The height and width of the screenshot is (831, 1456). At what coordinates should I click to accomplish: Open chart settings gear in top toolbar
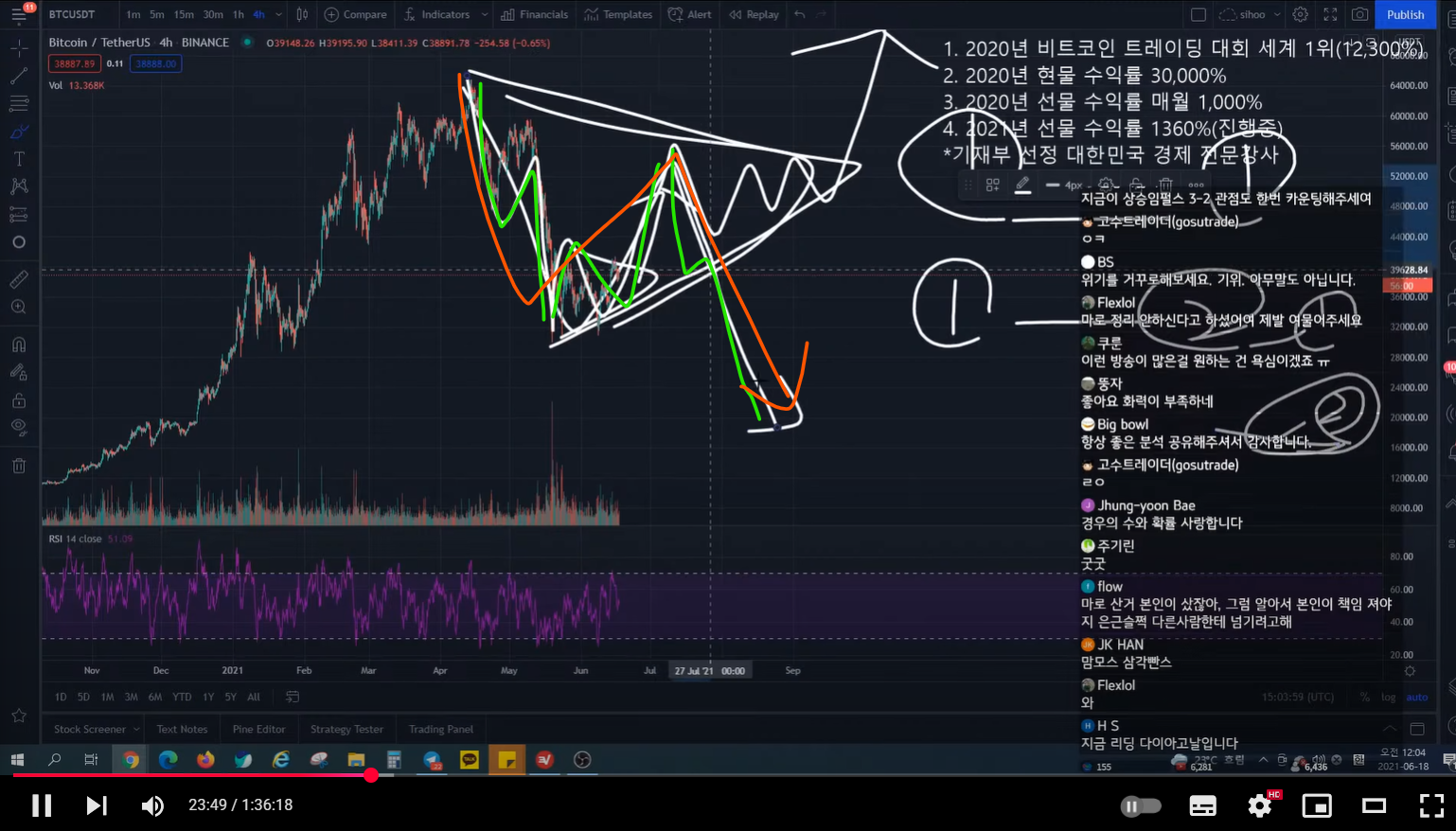[1301, 14]
